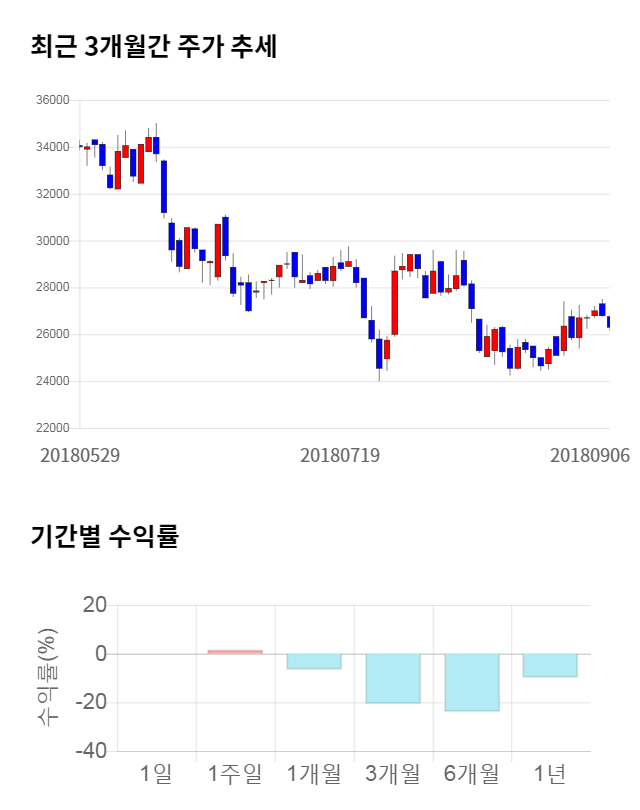Image resolution: width=640 pixels, height=810 pixels.
Task: Click the 수익률(%) y-axis title
Action: tap(46, 677)
